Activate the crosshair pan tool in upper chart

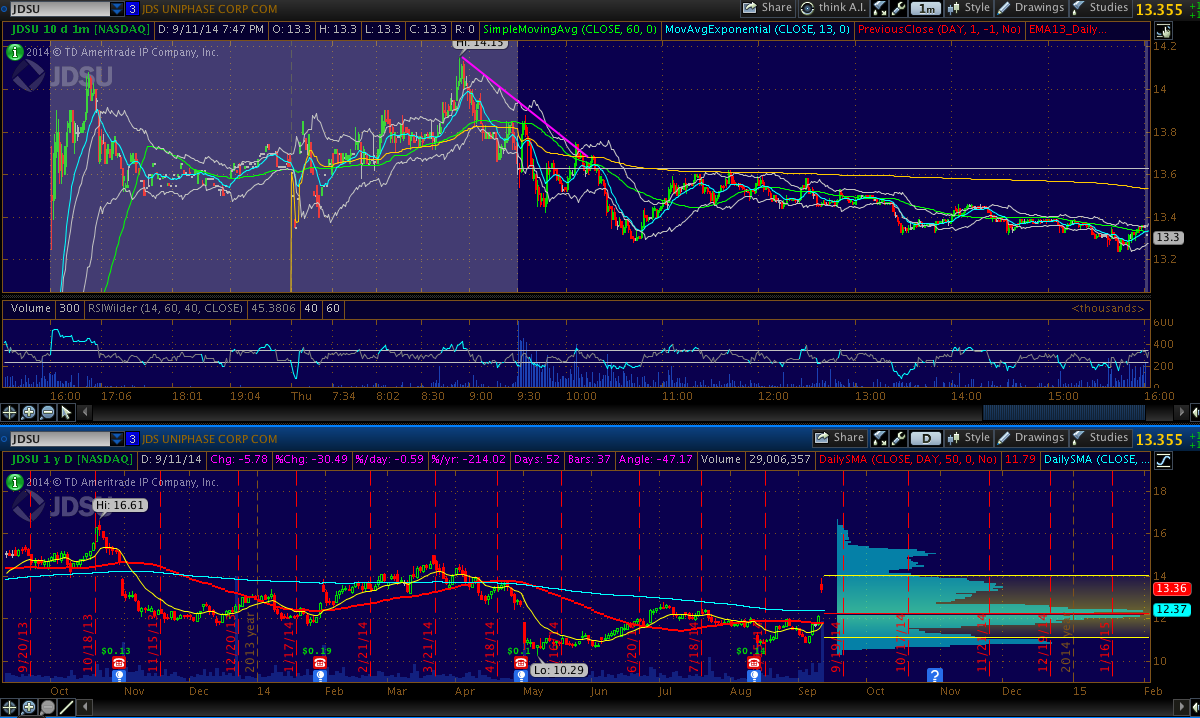[x=10, y=412]
